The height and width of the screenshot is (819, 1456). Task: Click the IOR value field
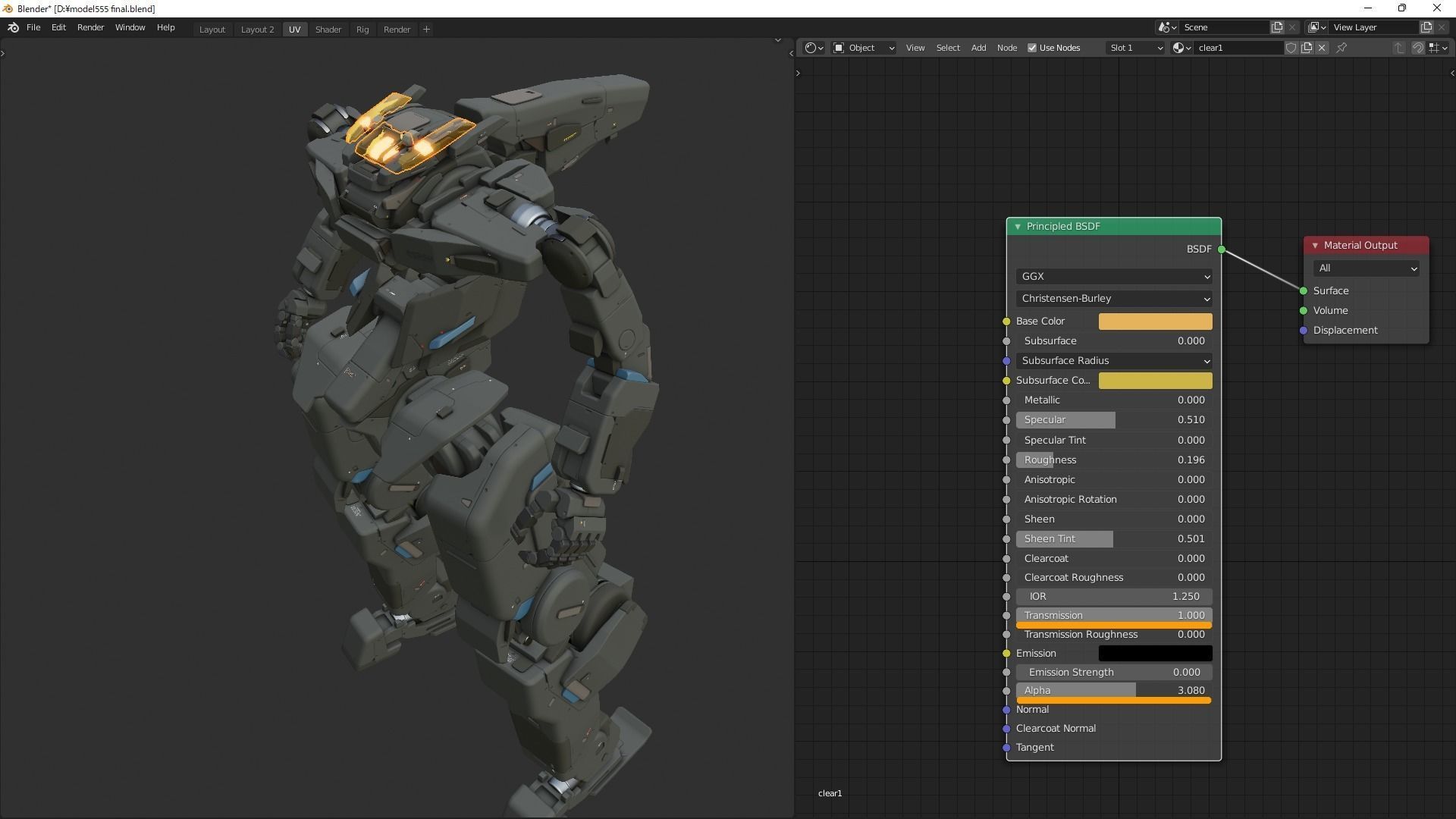1113,597
